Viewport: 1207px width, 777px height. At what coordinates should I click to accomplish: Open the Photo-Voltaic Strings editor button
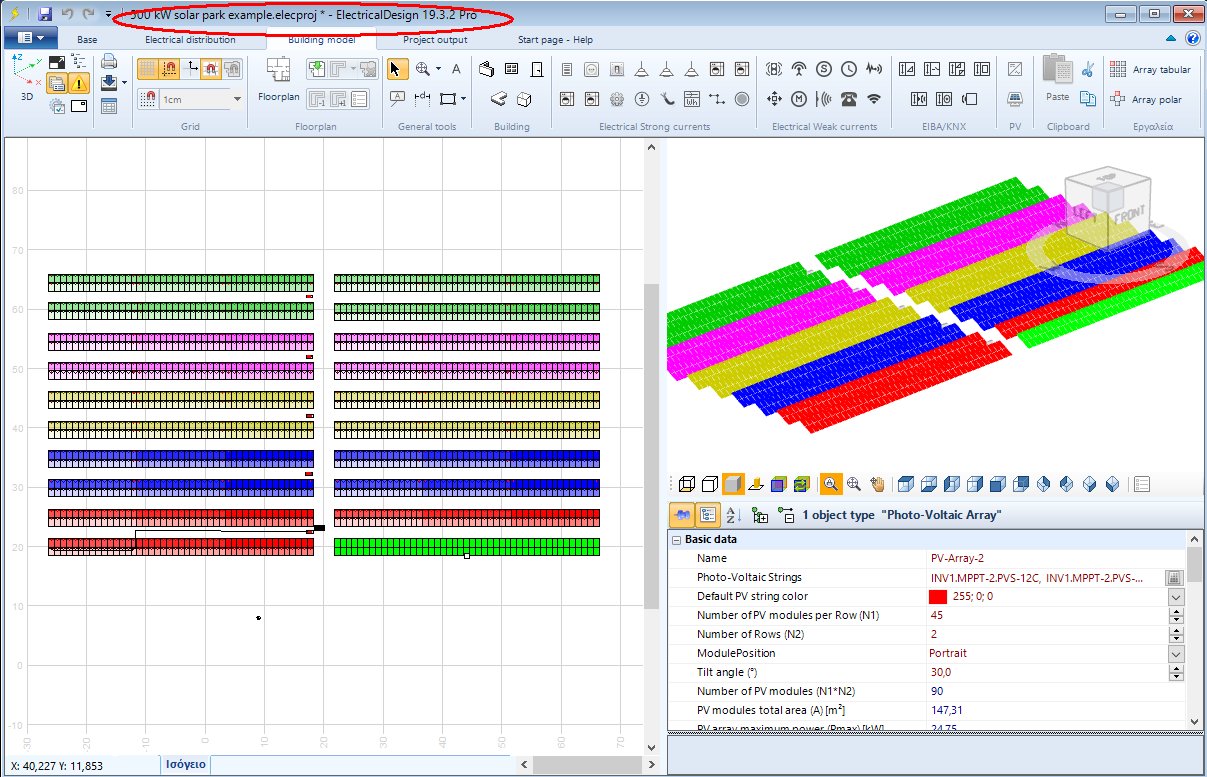1172,577
